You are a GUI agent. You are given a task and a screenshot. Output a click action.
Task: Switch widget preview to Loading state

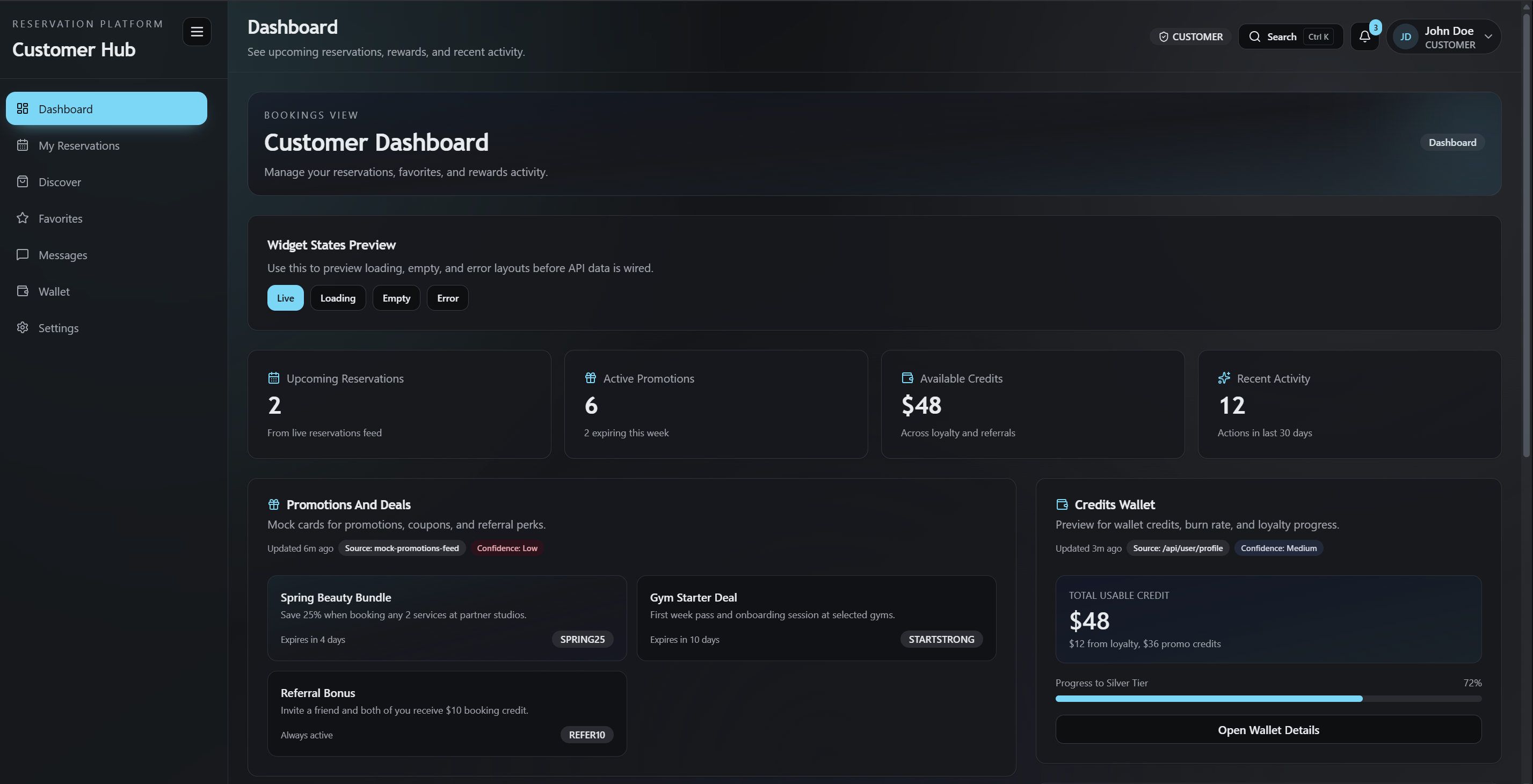tap(337, 297)
